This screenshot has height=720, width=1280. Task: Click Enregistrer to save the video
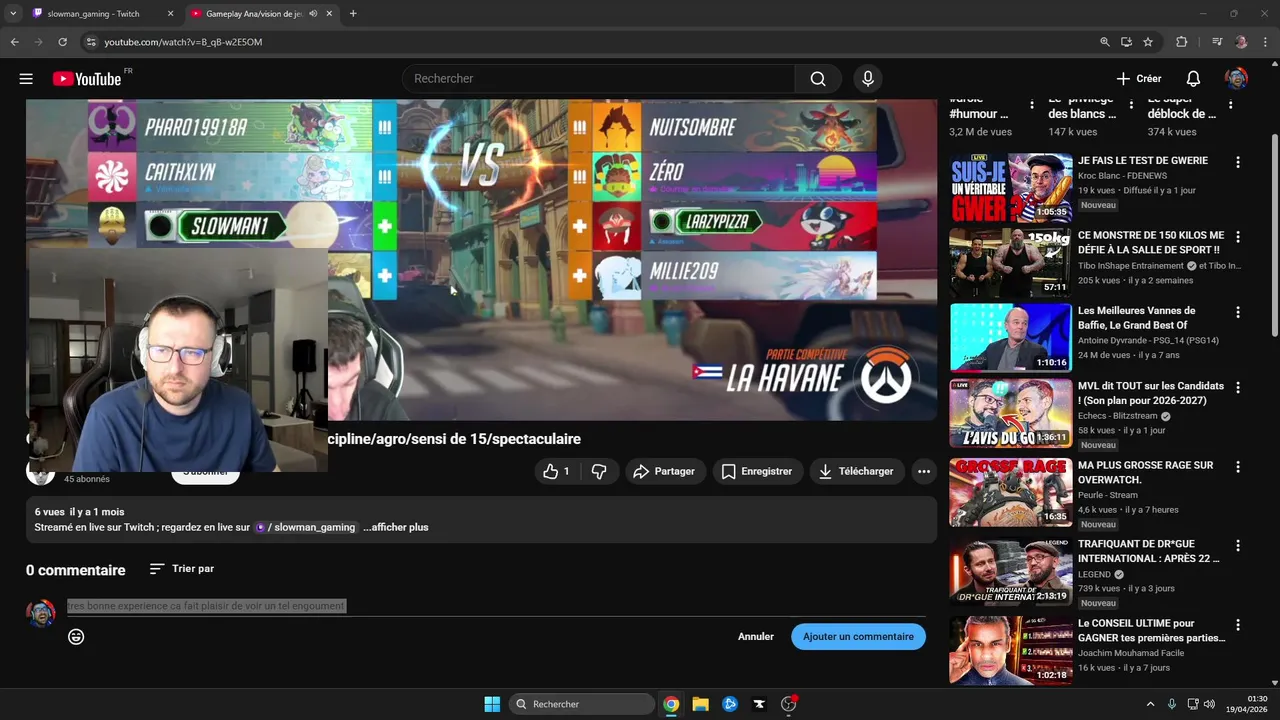point(757,471)
